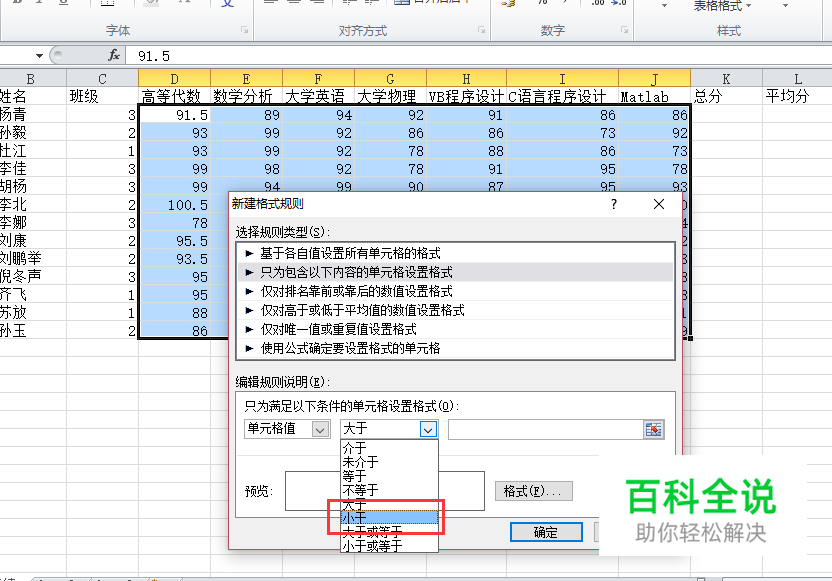Screen dimensions: 832x581
Task: Click the 总分 header cell
Action: tap(726, 96)
